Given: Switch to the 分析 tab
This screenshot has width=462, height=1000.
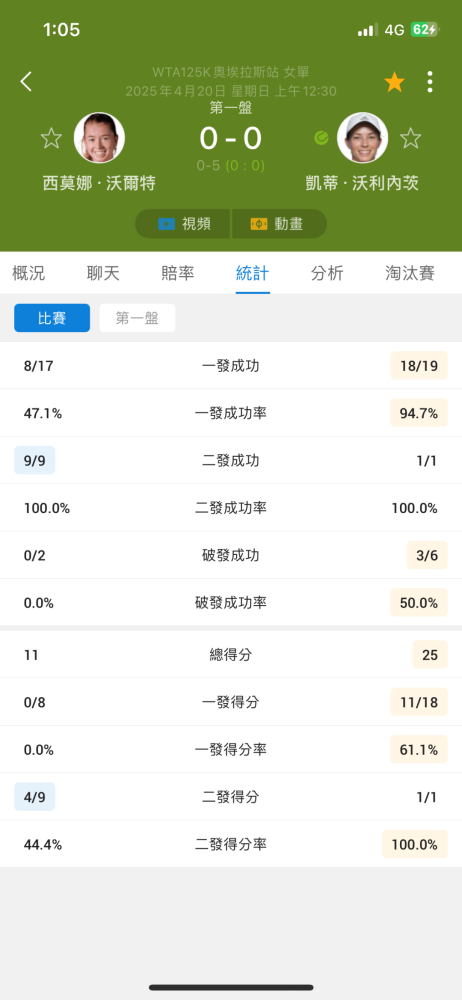Looking at the screenshot, I should (327, 274).
